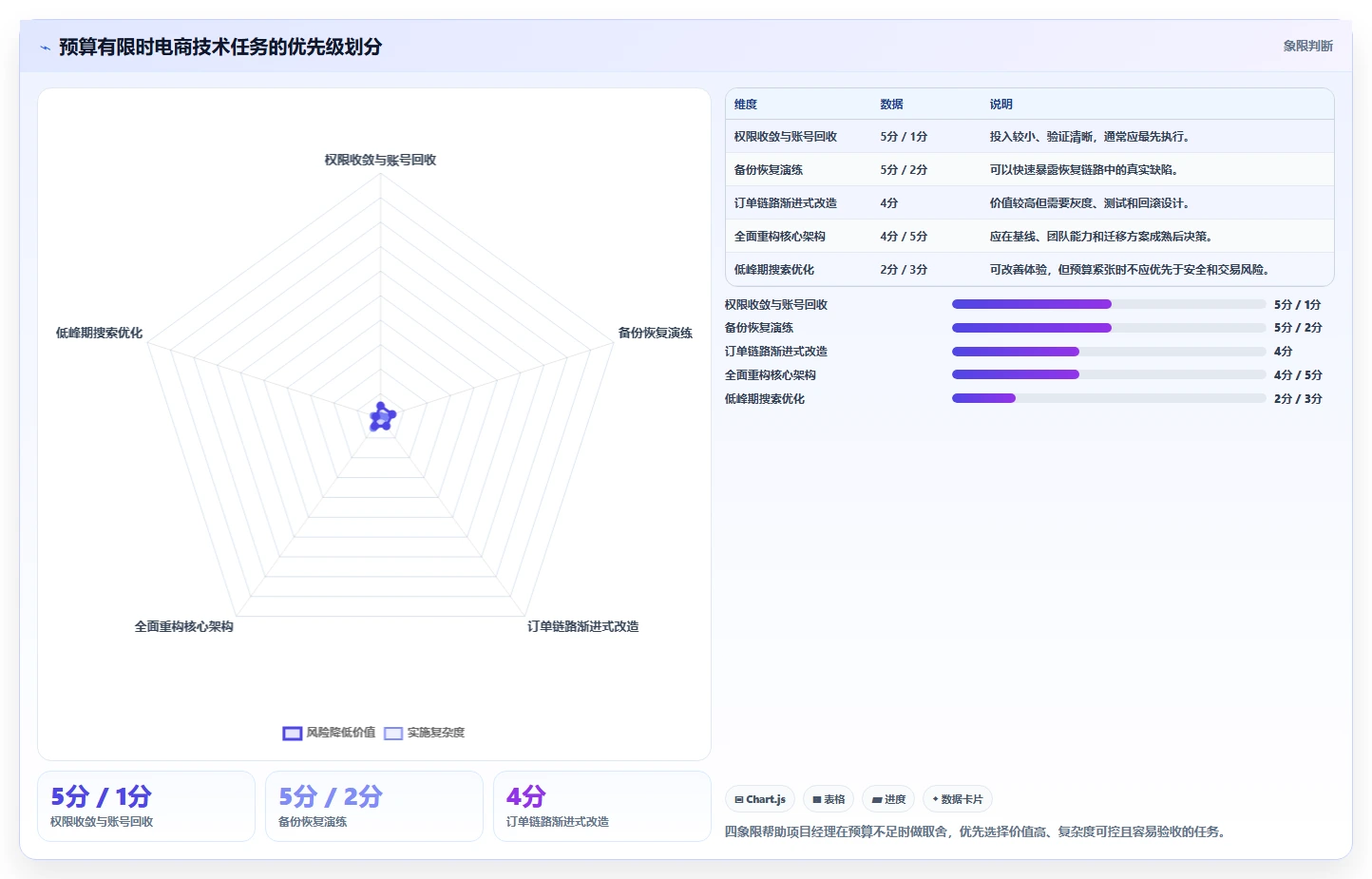The width and height of the screenshot is (1372, 879).
Task: Toggle the 风险降低价值 legend item
Action: click(x=329, y=733)
